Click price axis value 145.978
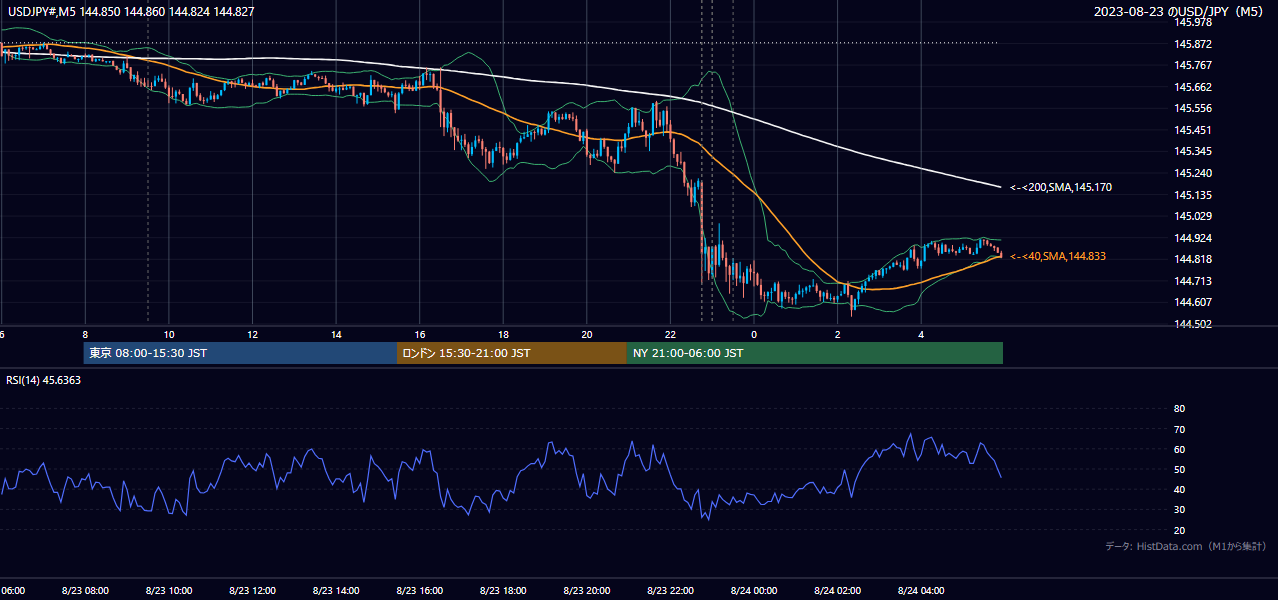This screenshot has height=600, width=1278. point(1192,22)
